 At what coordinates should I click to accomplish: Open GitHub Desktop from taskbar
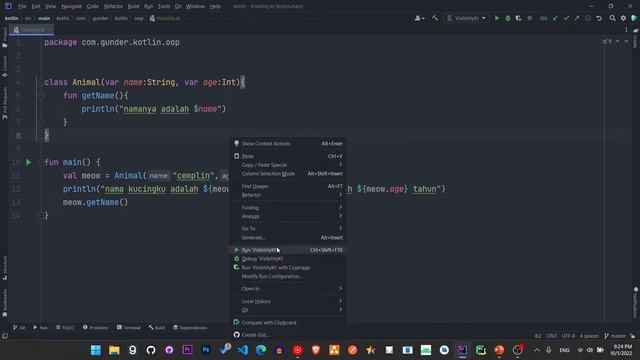tap(169, 350)
